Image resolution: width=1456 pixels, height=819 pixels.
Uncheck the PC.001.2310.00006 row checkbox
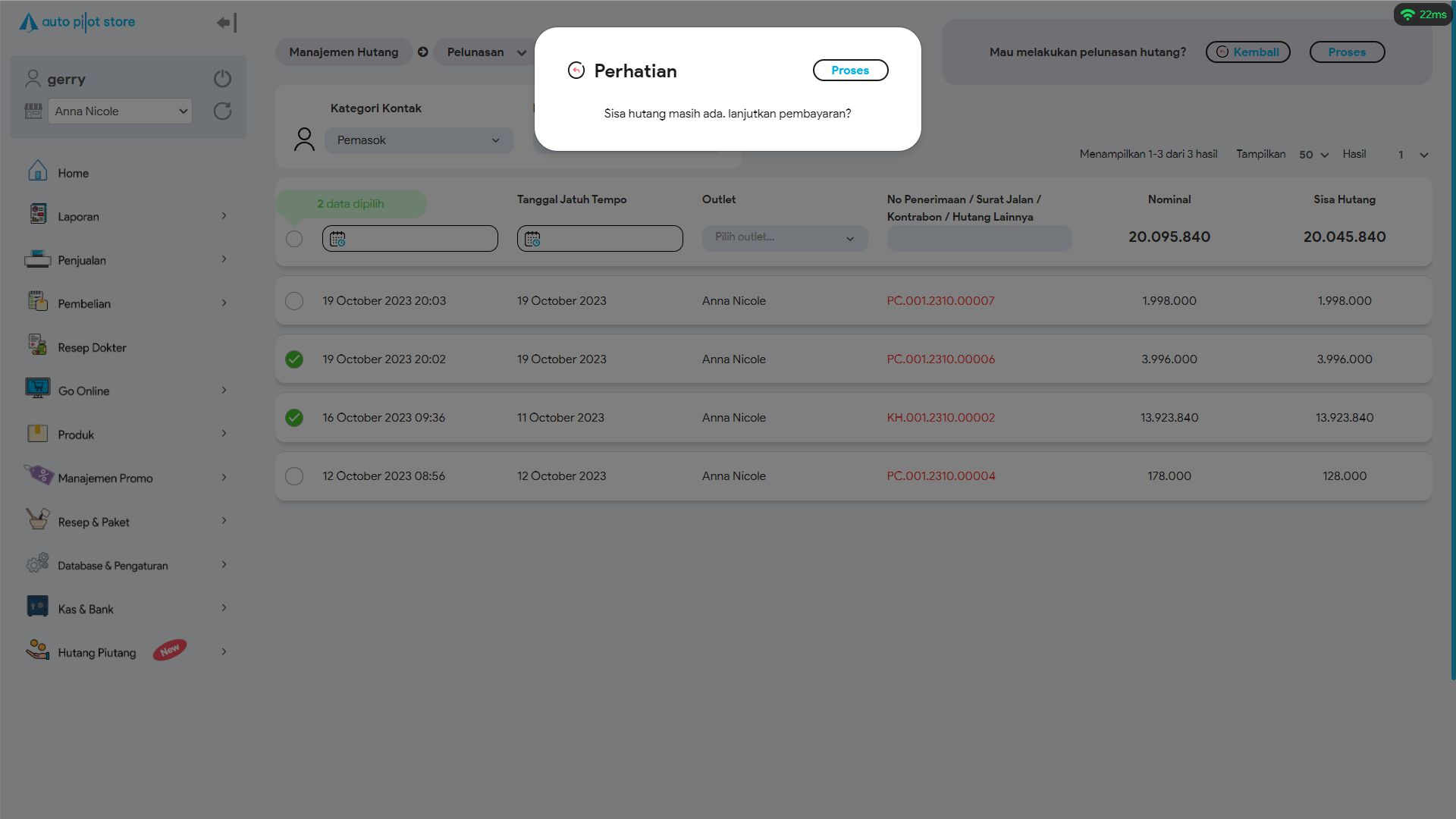(x=294, y=359)
